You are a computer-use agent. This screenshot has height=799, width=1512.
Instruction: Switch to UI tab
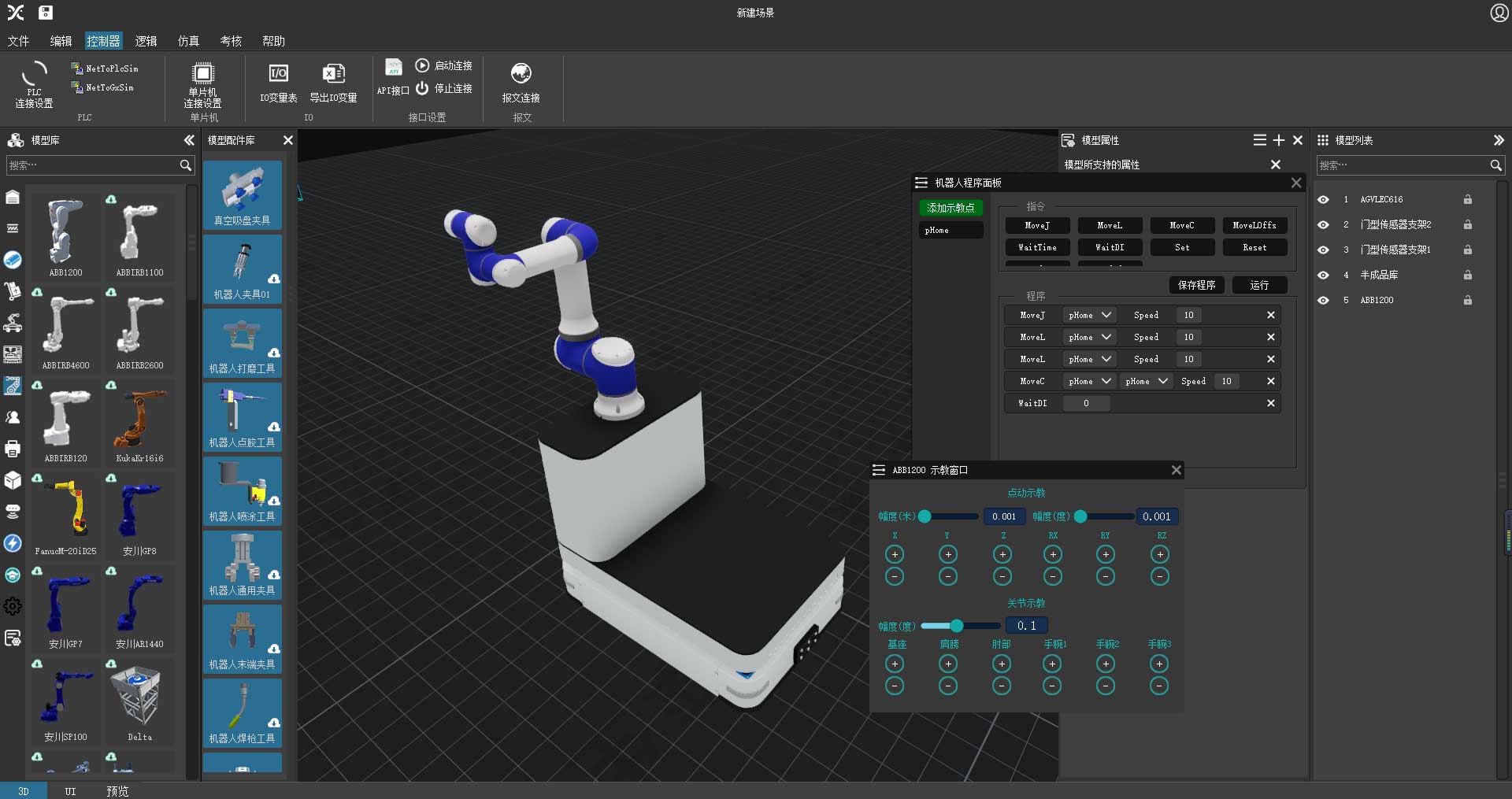tap(70, 791)
